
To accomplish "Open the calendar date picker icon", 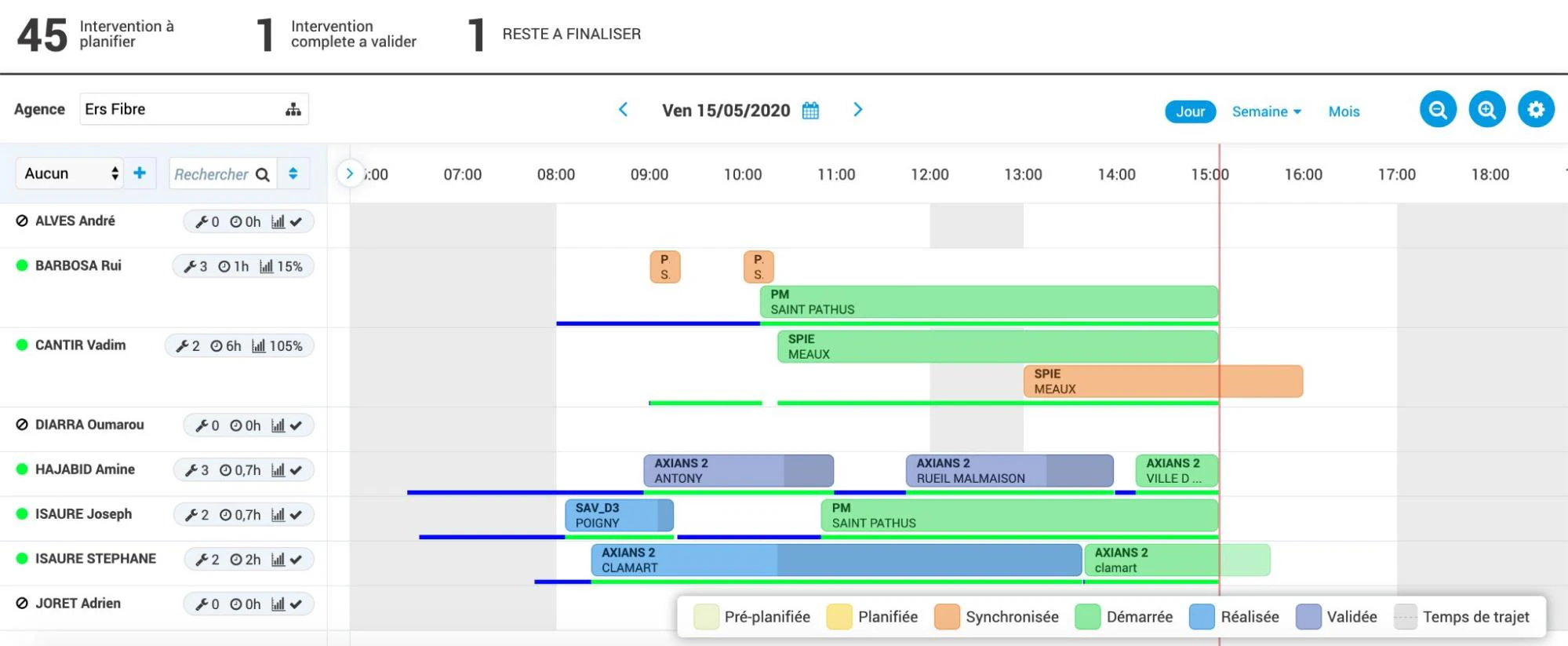I will click(x=810, y=111).
